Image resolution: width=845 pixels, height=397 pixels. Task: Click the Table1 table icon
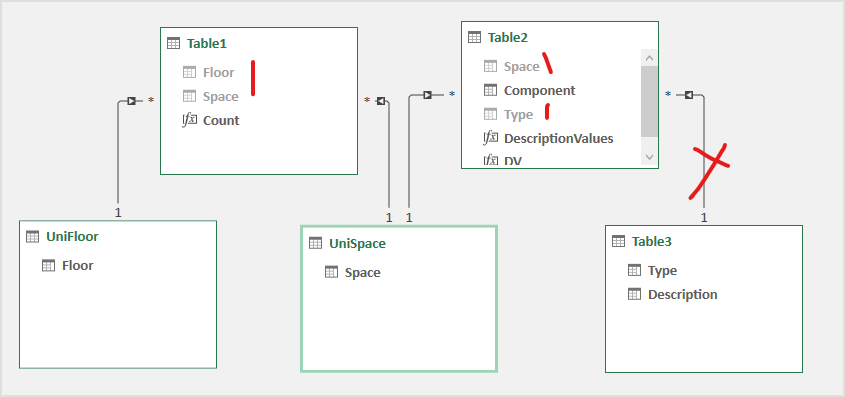(174, 44)
